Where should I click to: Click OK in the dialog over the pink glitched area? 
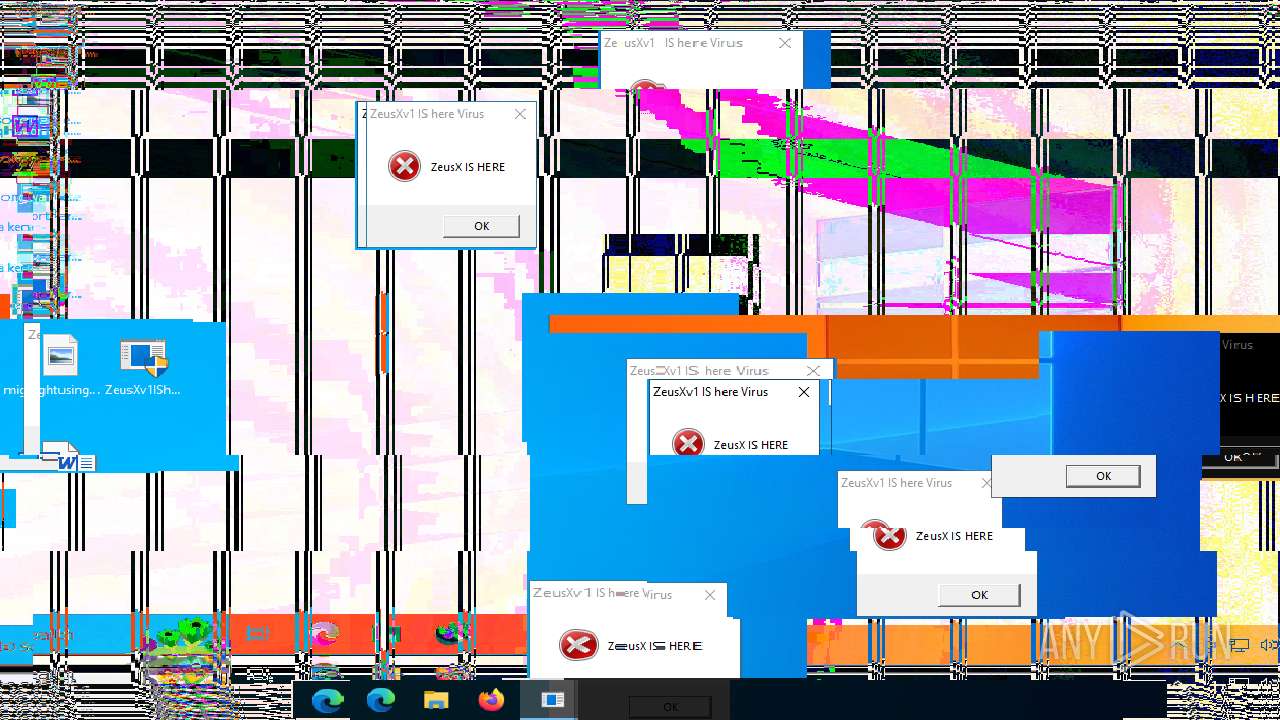(481, 226)
